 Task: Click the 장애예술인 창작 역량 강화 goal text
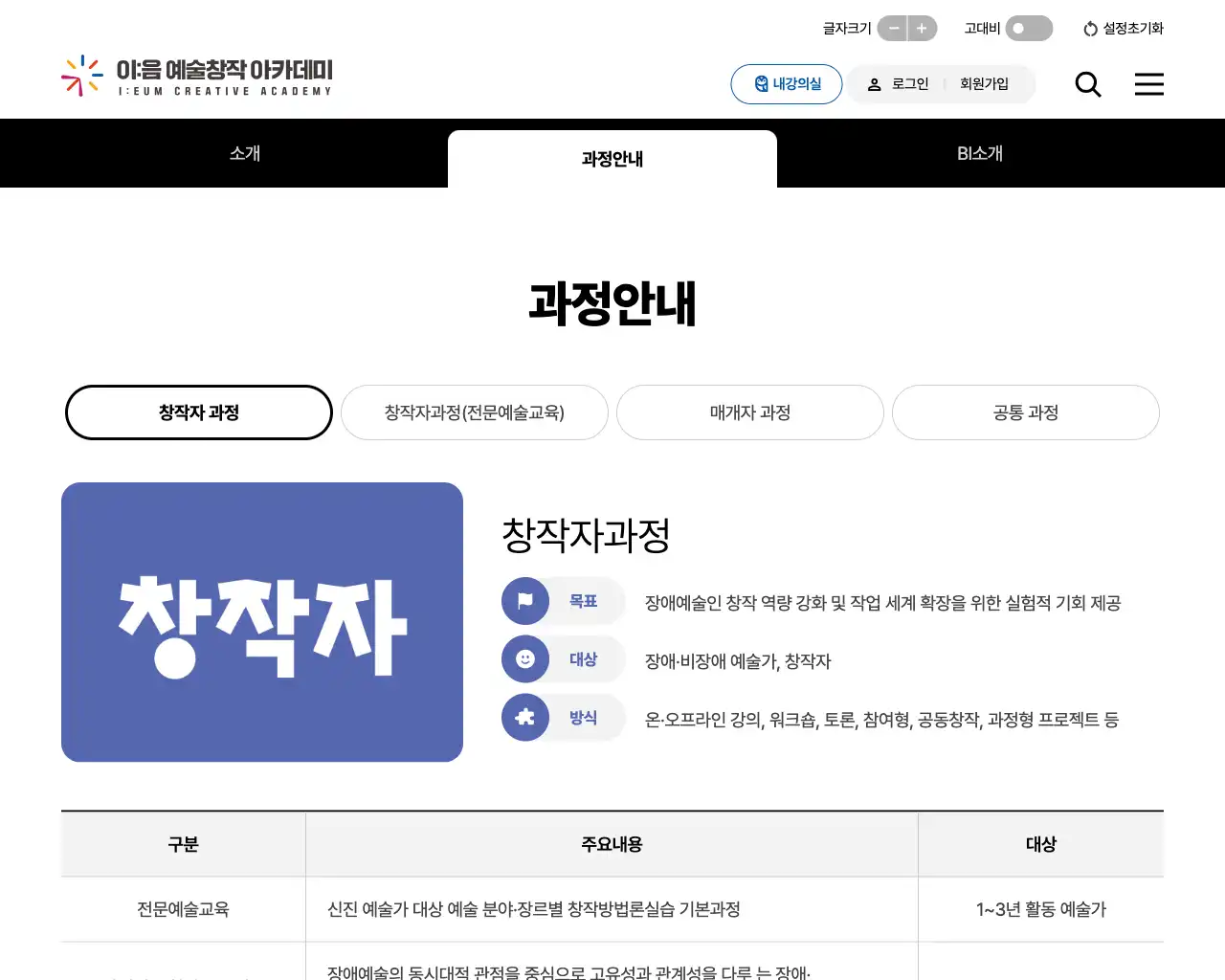click(x=882, y=603)
